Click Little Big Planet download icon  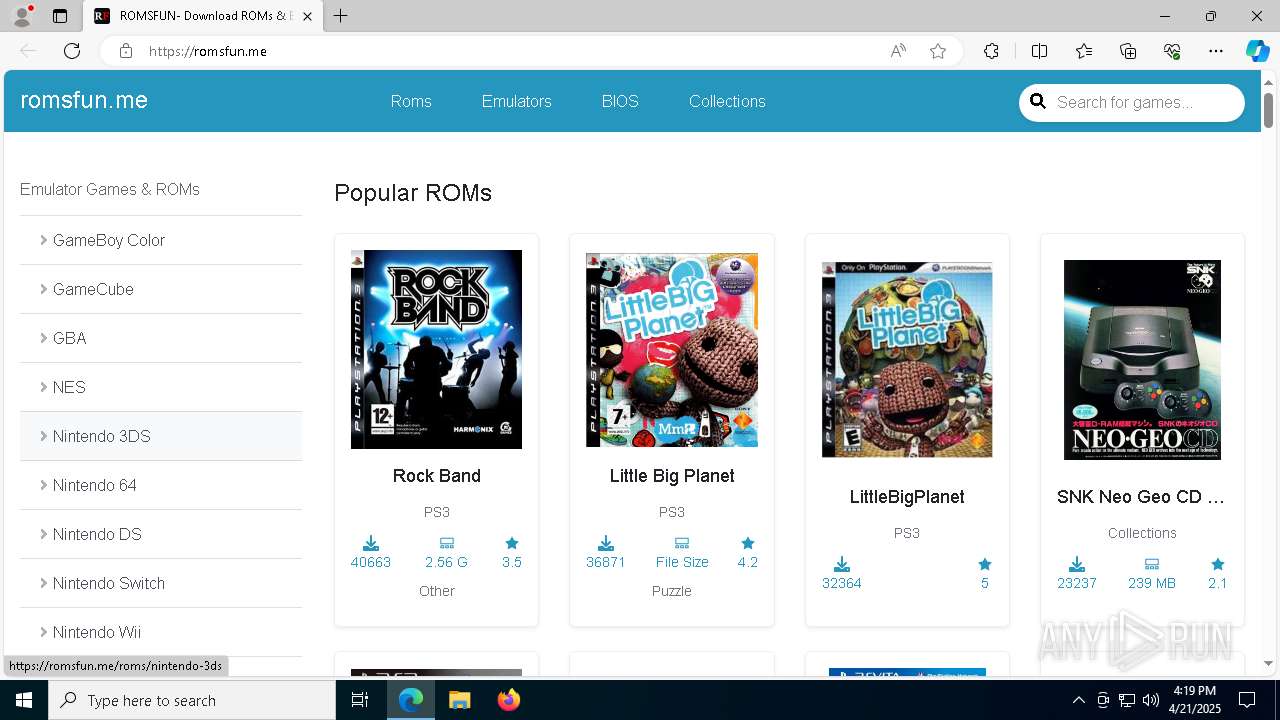pos(606,543)
